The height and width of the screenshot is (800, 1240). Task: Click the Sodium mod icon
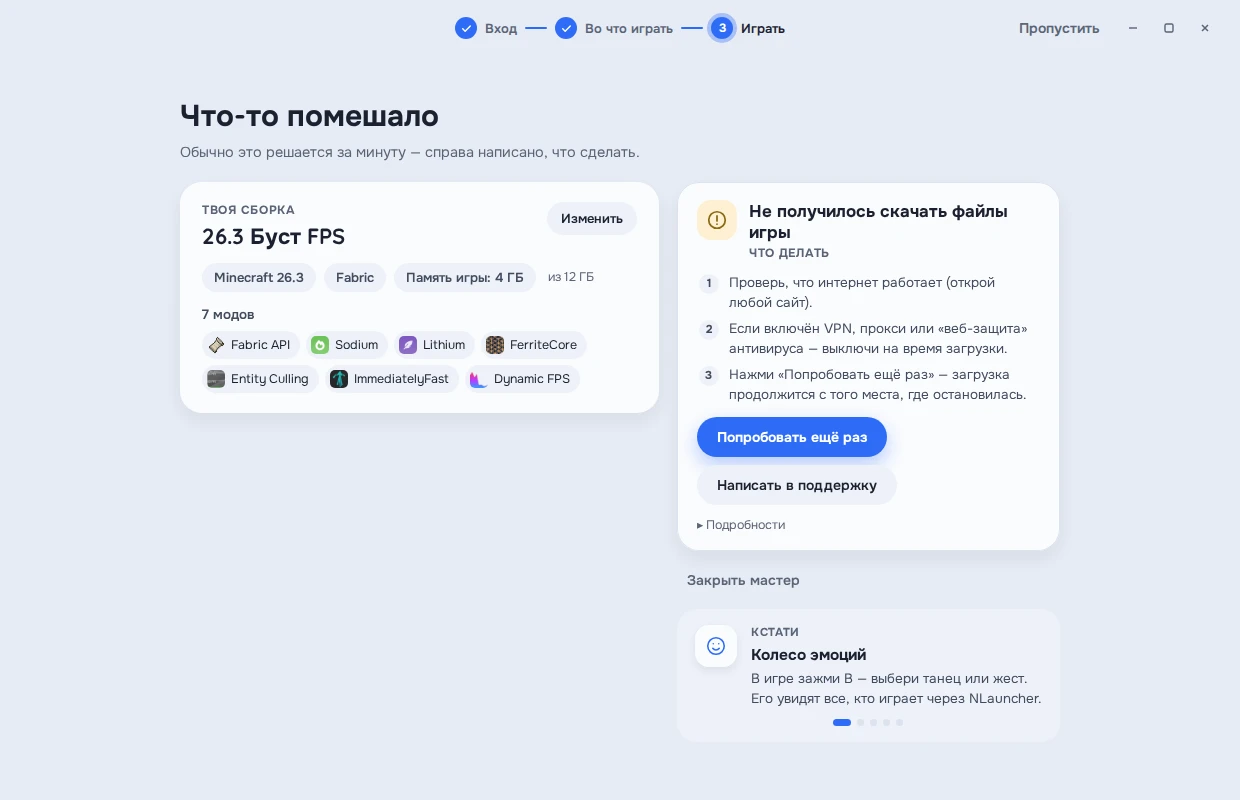320,345
